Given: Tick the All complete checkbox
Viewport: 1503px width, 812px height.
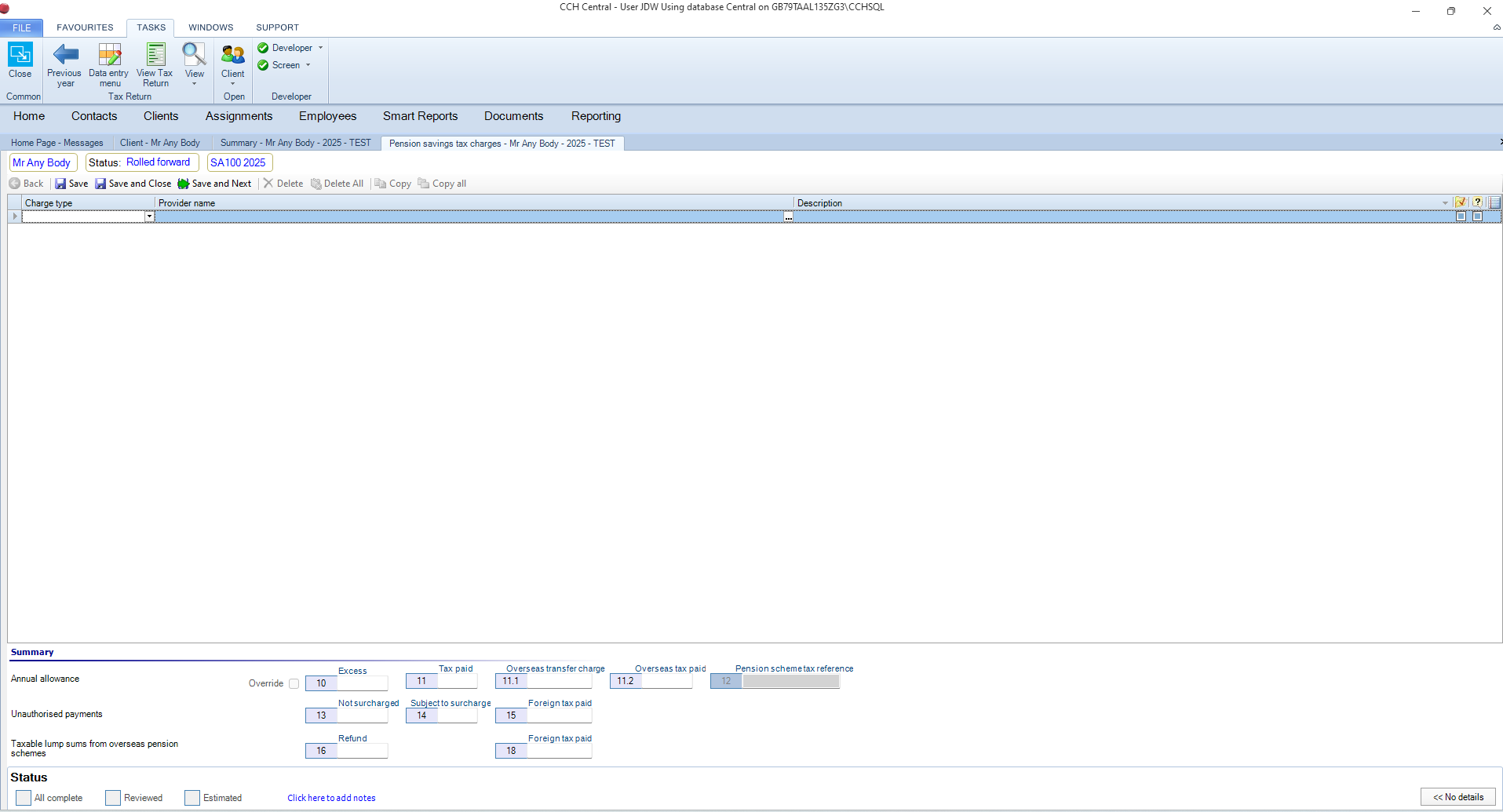Looking at the screenshot, I should pyautogui.click(x=24, y=798).
